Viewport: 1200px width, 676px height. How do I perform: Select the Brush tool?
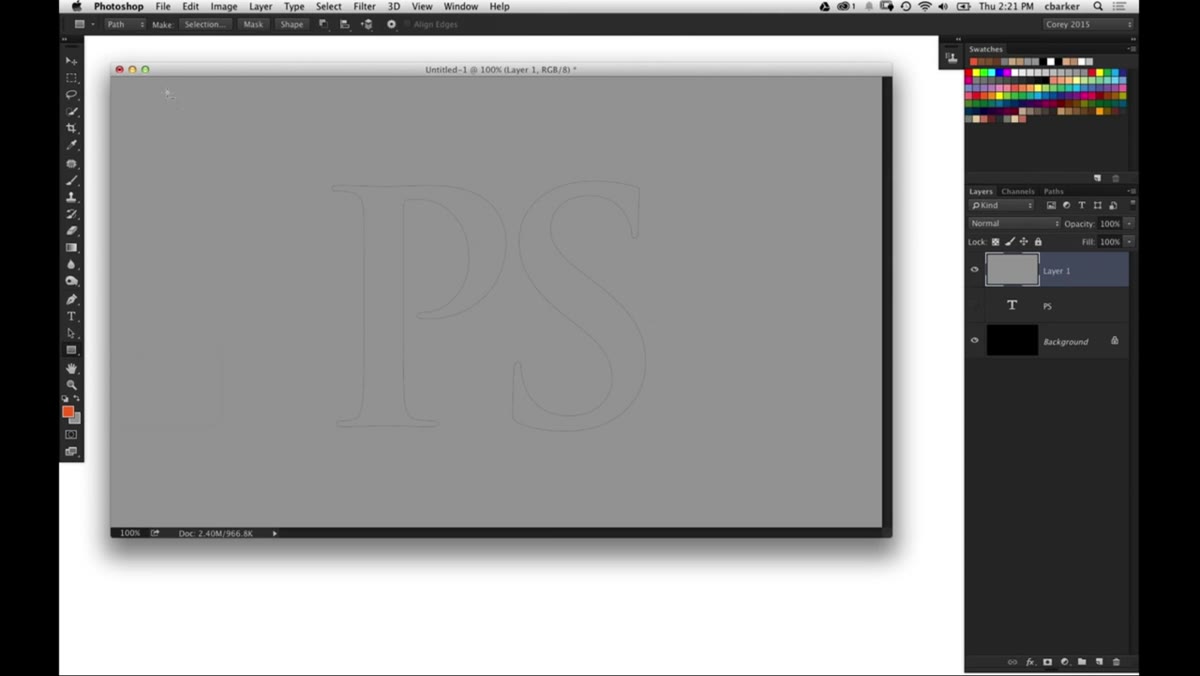[x=71, y=180]
